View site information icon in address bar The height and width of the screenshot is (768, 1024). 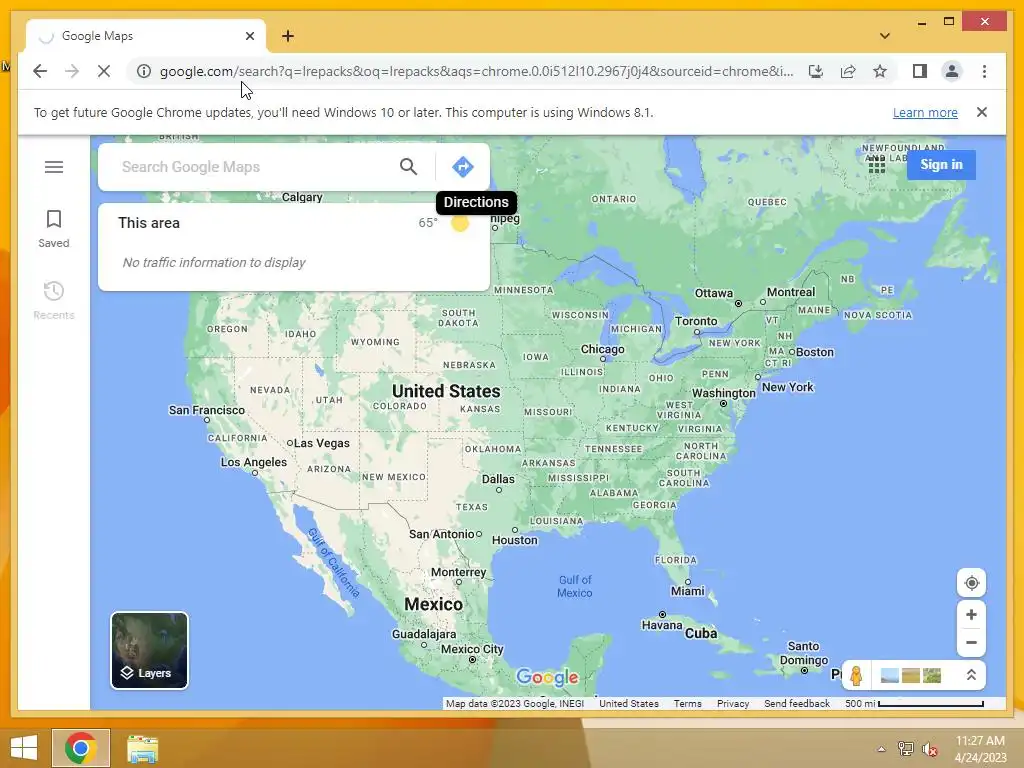pos(144,71)
